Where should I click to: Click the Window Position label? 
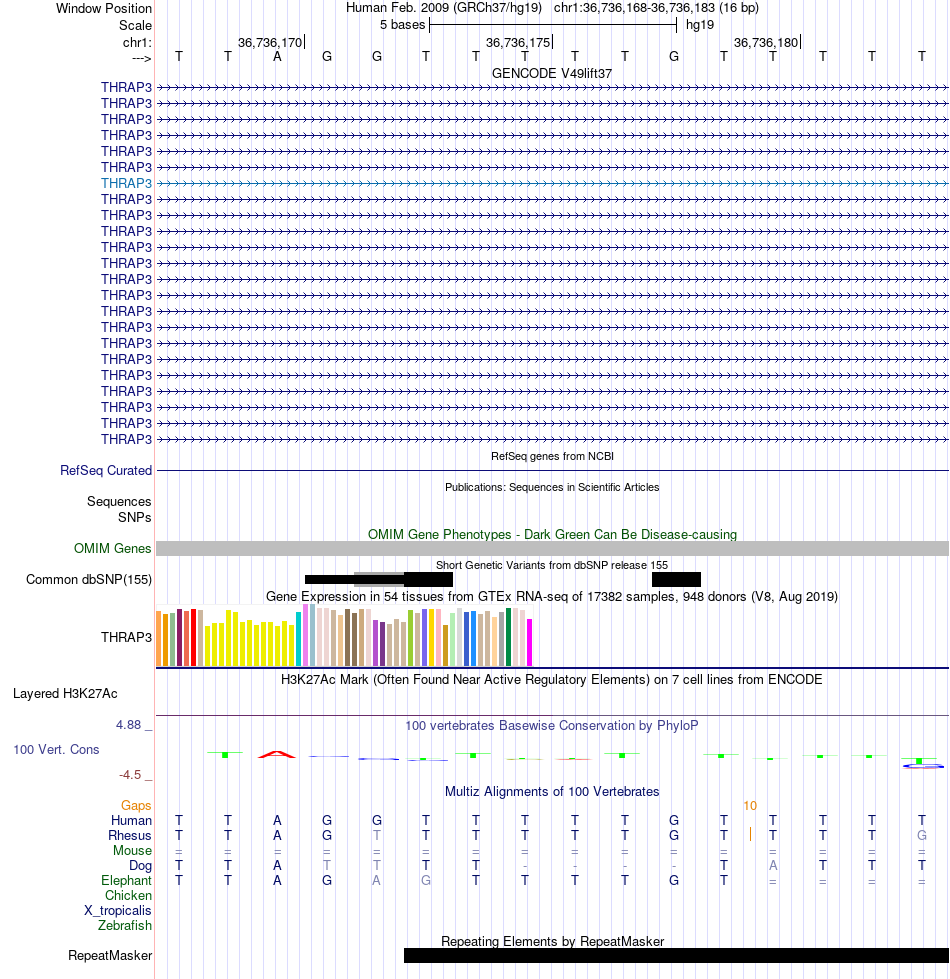pyautogui.click(x=104, y=9)
